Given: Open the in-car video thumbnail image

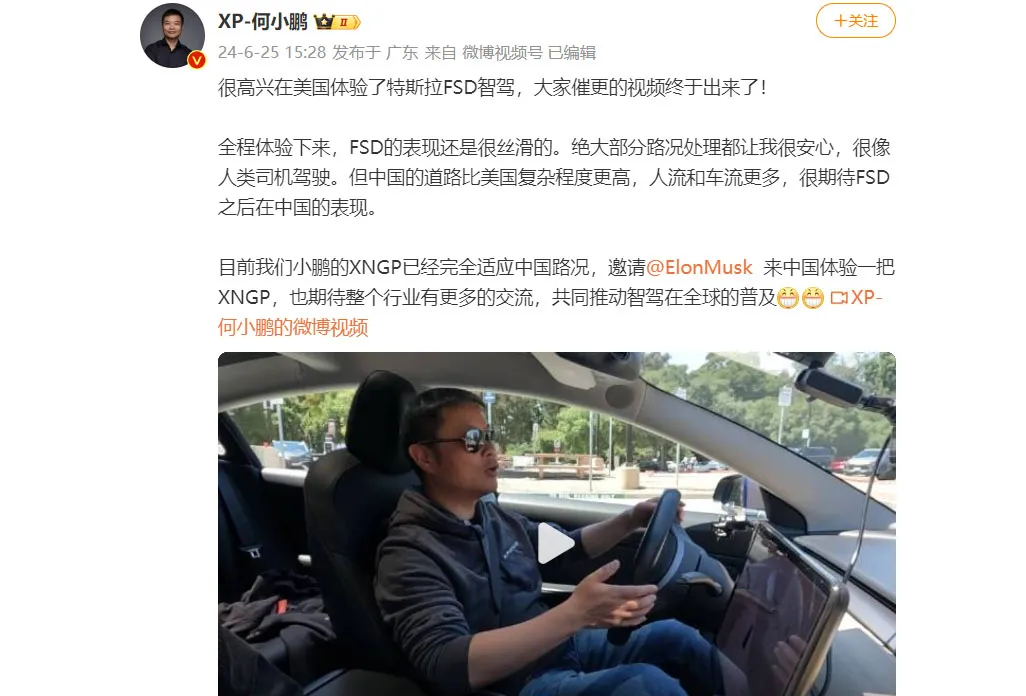Looking at the screenshot, I should [556, 523].
